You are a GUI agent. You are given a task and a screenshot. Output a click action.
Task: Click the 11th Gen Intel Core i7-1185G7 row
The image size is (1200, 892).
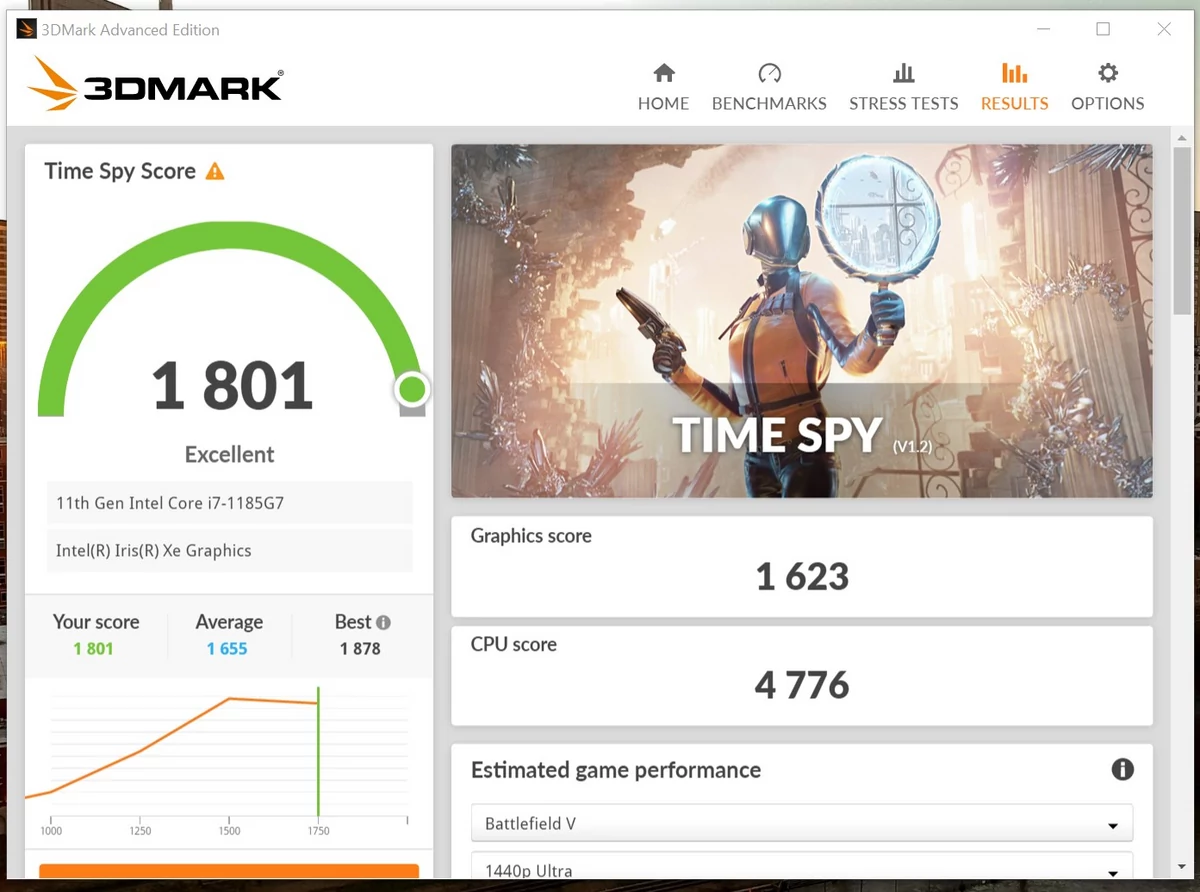coord(229,503)
